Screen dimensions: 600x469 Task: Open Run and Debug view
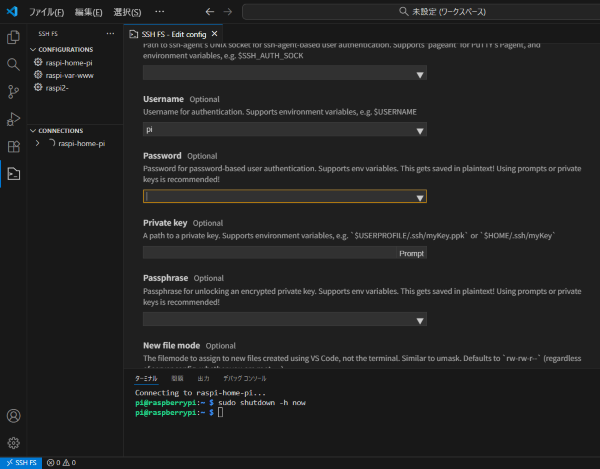14,119
